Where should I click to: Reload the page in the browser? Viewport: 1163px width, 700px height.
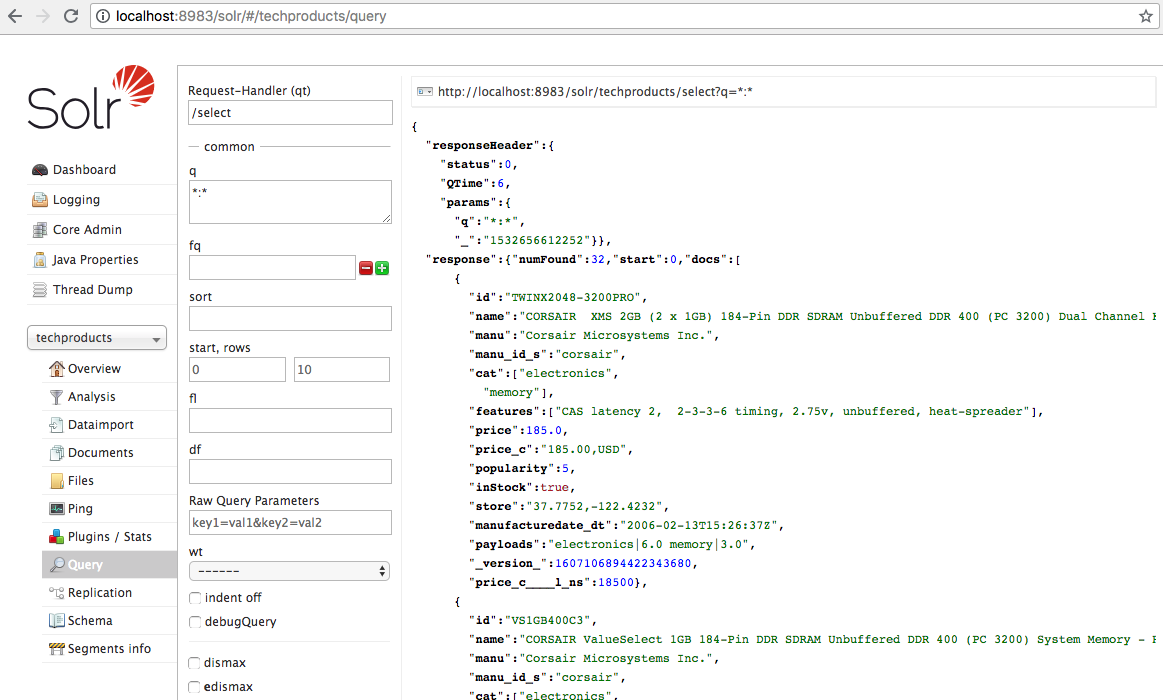pos(71,16)
